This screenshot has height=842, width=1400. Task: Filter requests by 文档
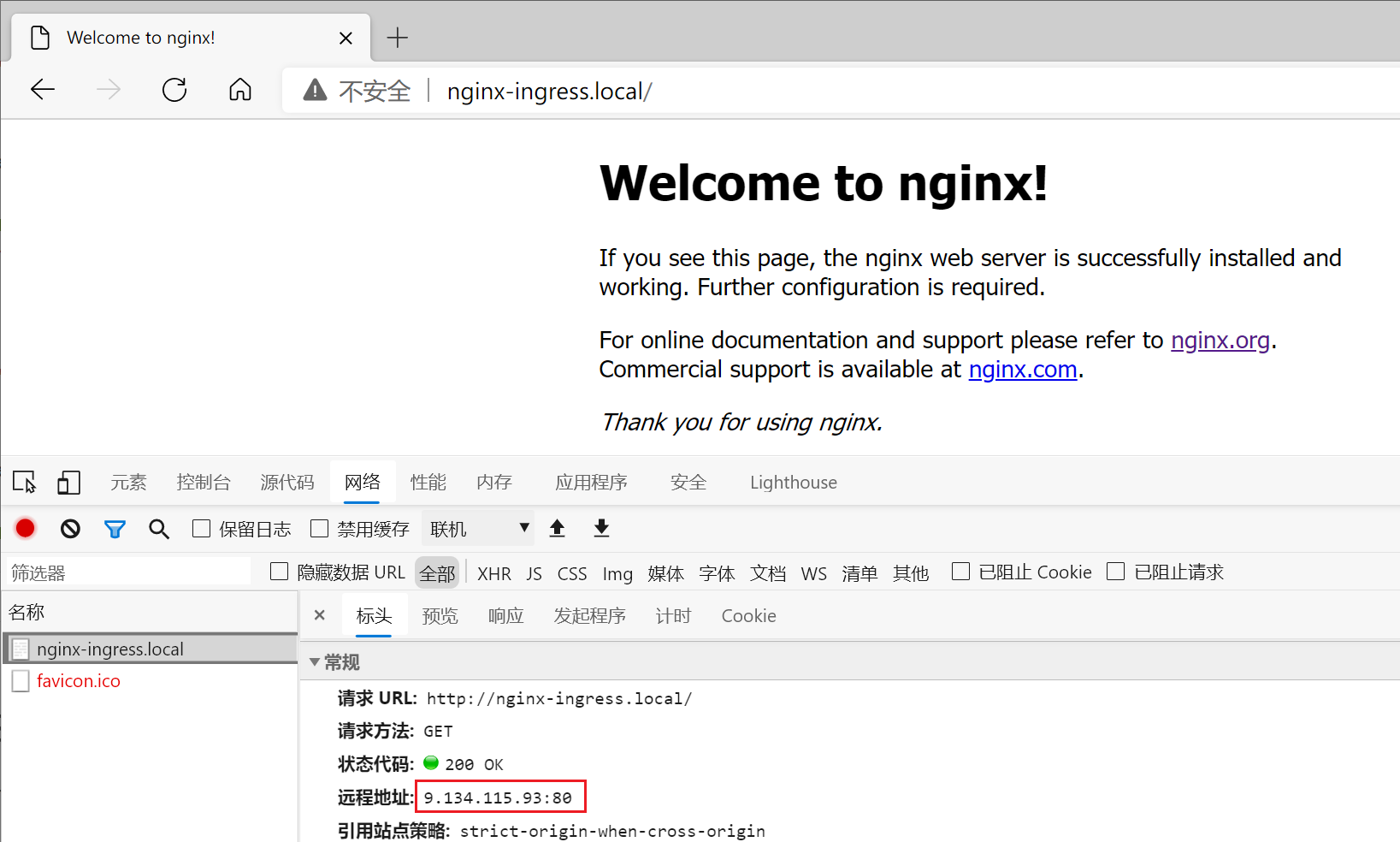click(768, 573)
